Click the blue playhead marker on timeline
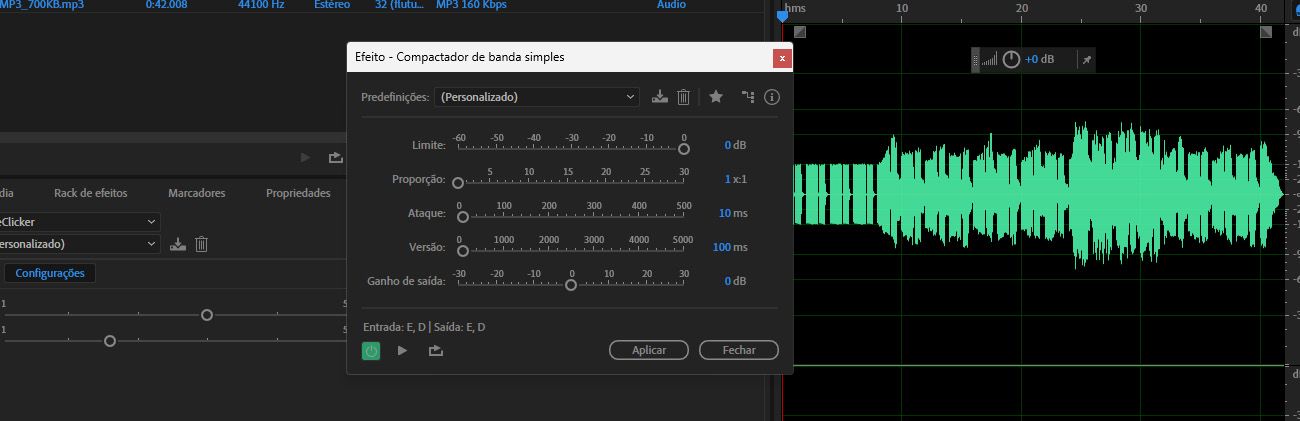 tap(782, 15)
